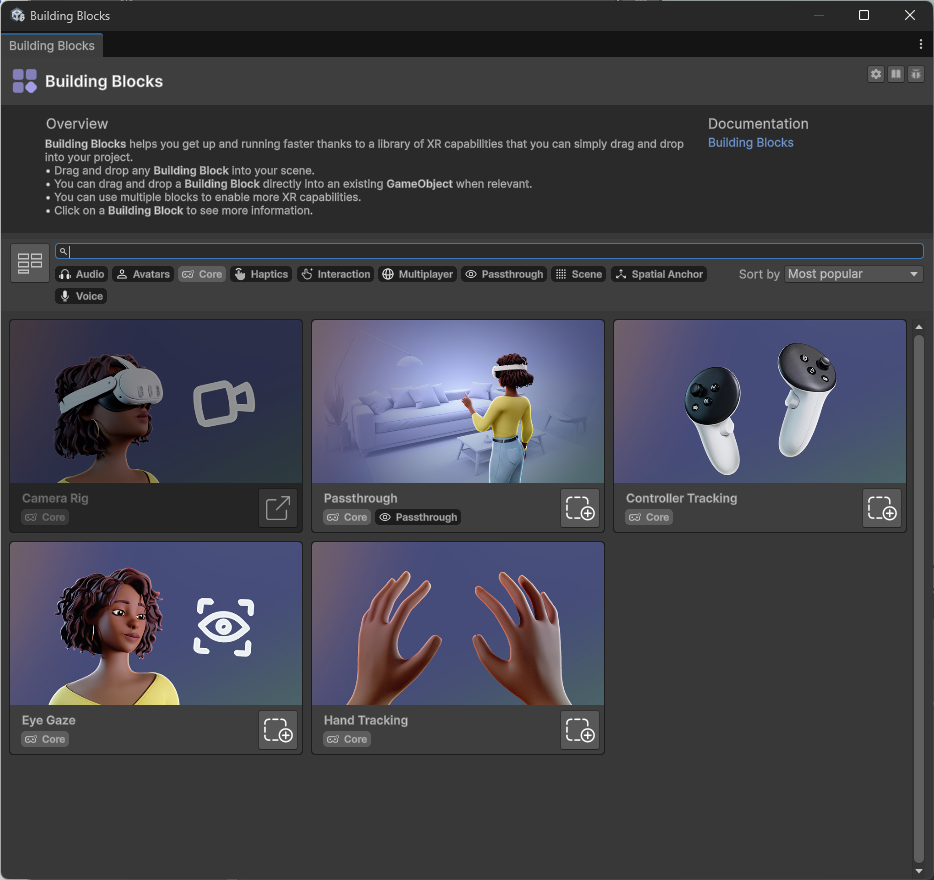Viewport: 934px width, 880px height.
Task: Select the Hand Tracking thumbnail
Action: (458, 623)
